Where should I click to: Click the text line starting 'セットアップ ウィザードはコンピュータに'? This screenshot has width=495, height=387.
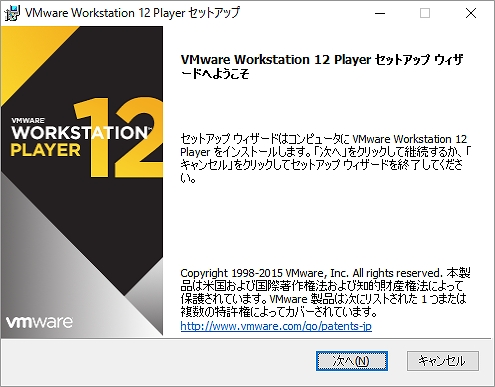point(324,139)
